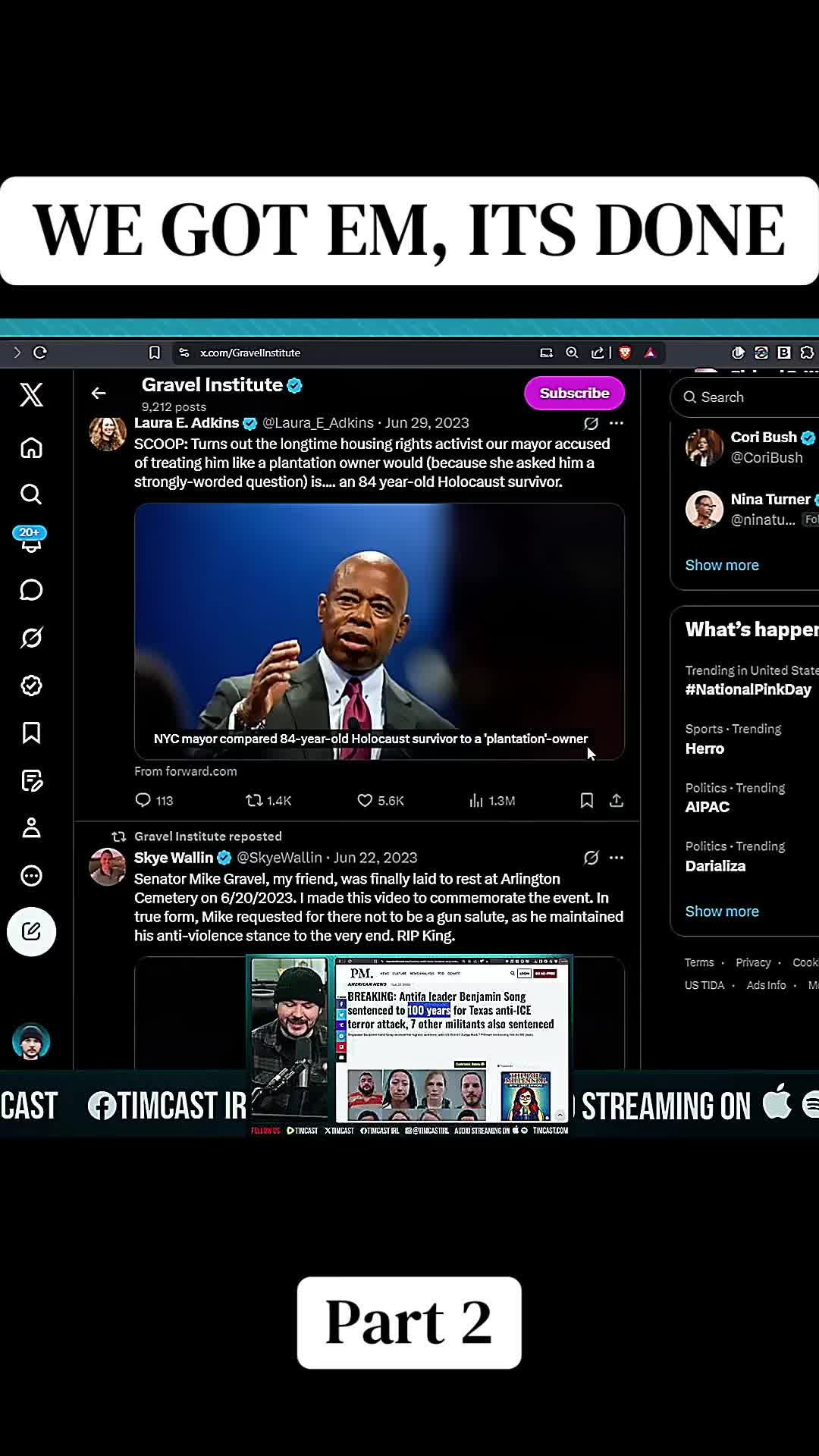The height and width of the screenshot is (1456, 819).
Task: Open account avatar at sidebar bottom
Action: pos(31,1042)
